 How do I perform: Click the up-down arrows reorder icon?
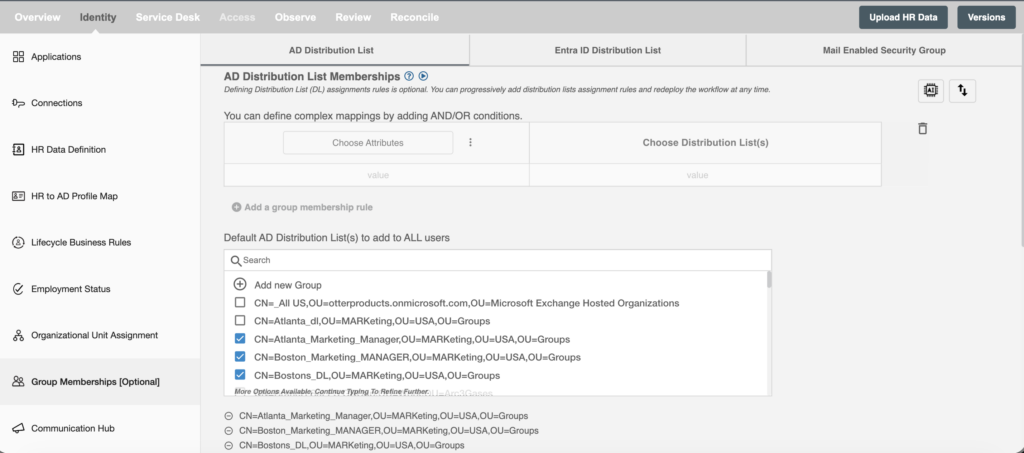click(963, 91)
